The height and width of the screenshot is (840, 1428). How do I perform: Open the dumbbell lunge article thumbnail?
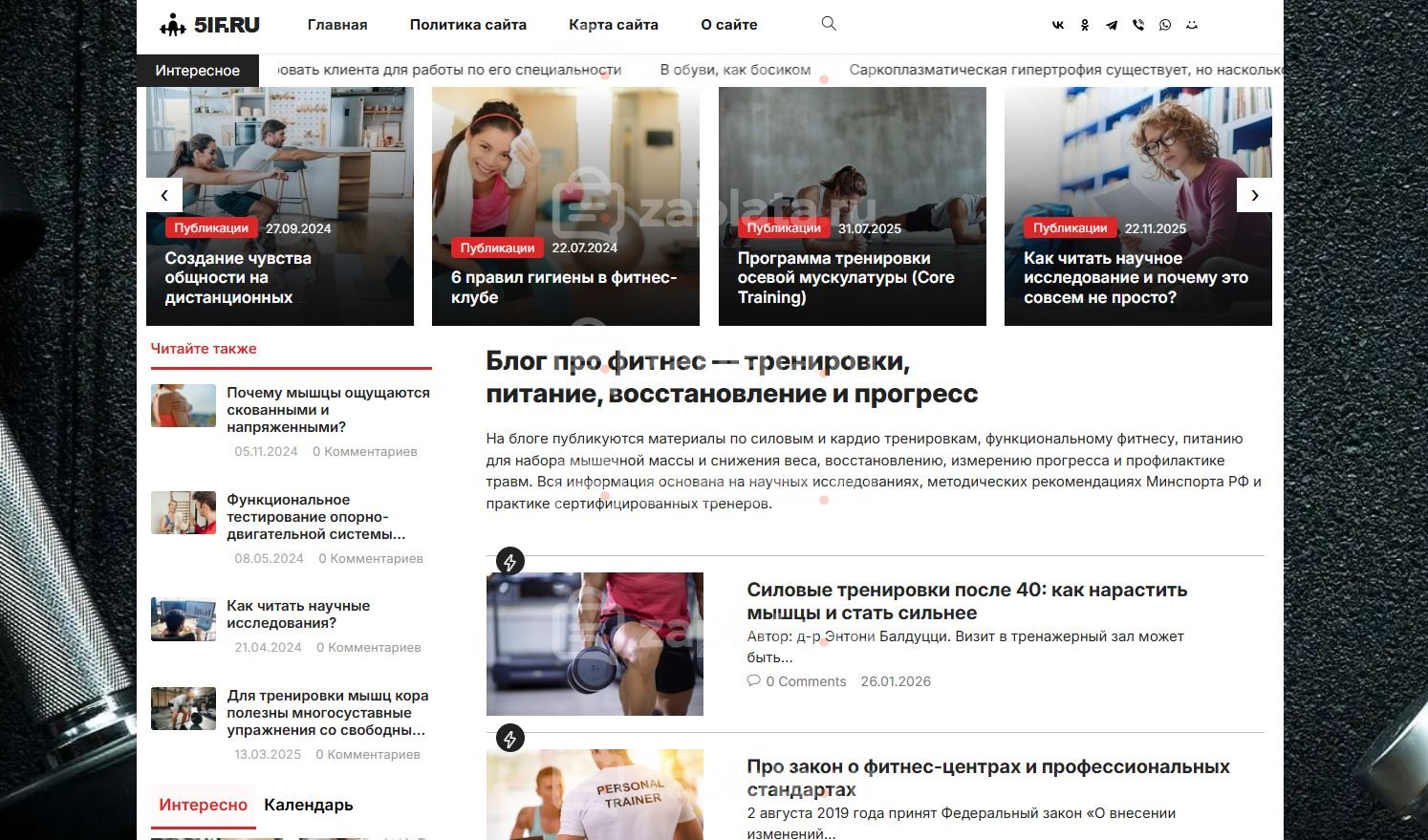595,644
